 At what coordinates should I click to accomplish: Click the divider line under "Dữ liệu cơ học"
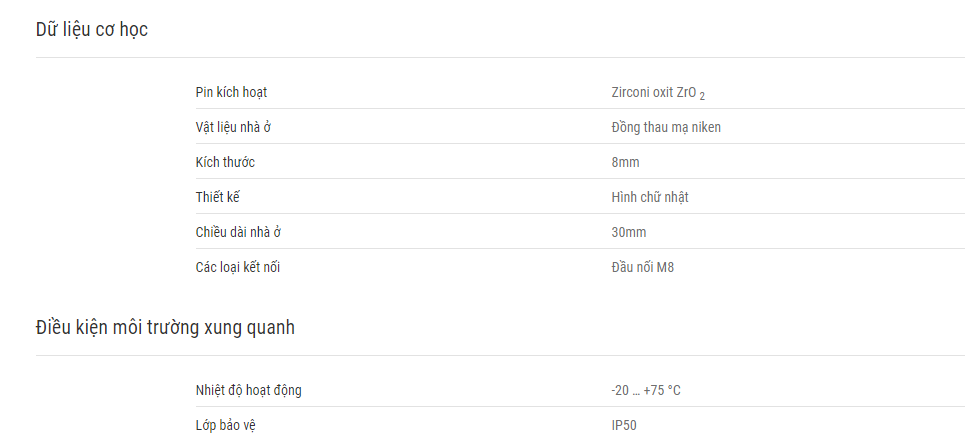coord(500,57)
